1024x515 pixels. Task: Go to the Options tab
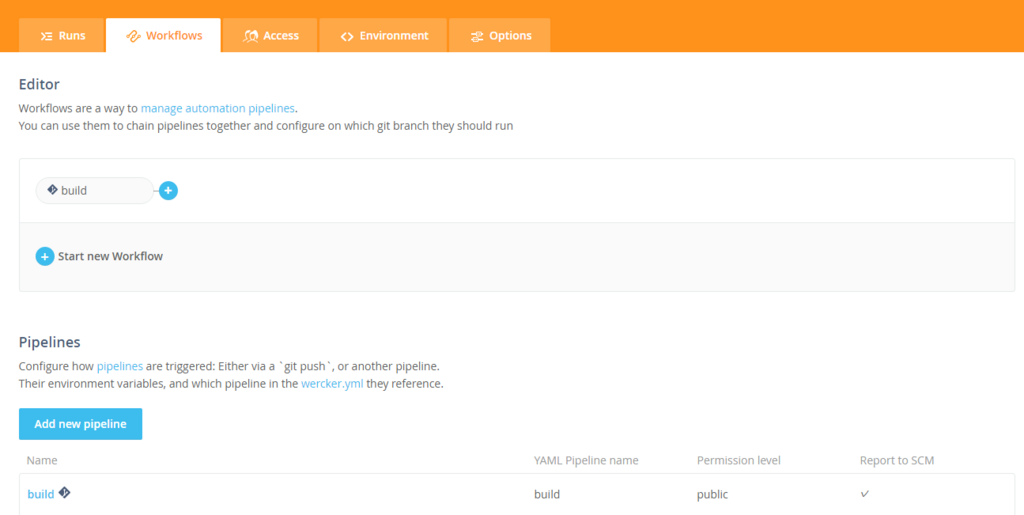click(x=500, y=35)
